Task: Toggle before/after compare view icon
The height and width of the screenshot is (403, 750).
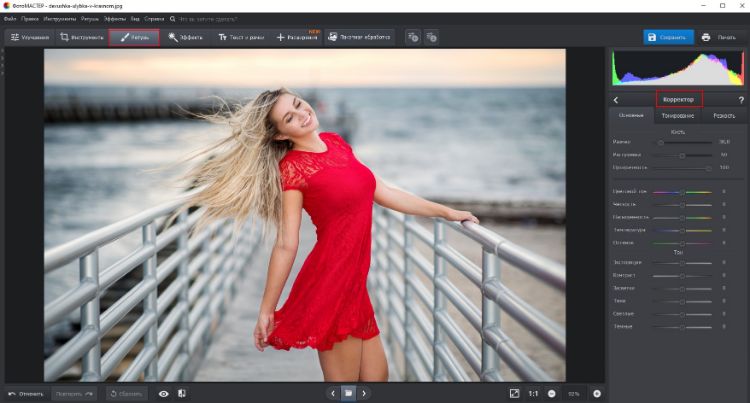Action: pyautogui.click(x=181, y=393)
